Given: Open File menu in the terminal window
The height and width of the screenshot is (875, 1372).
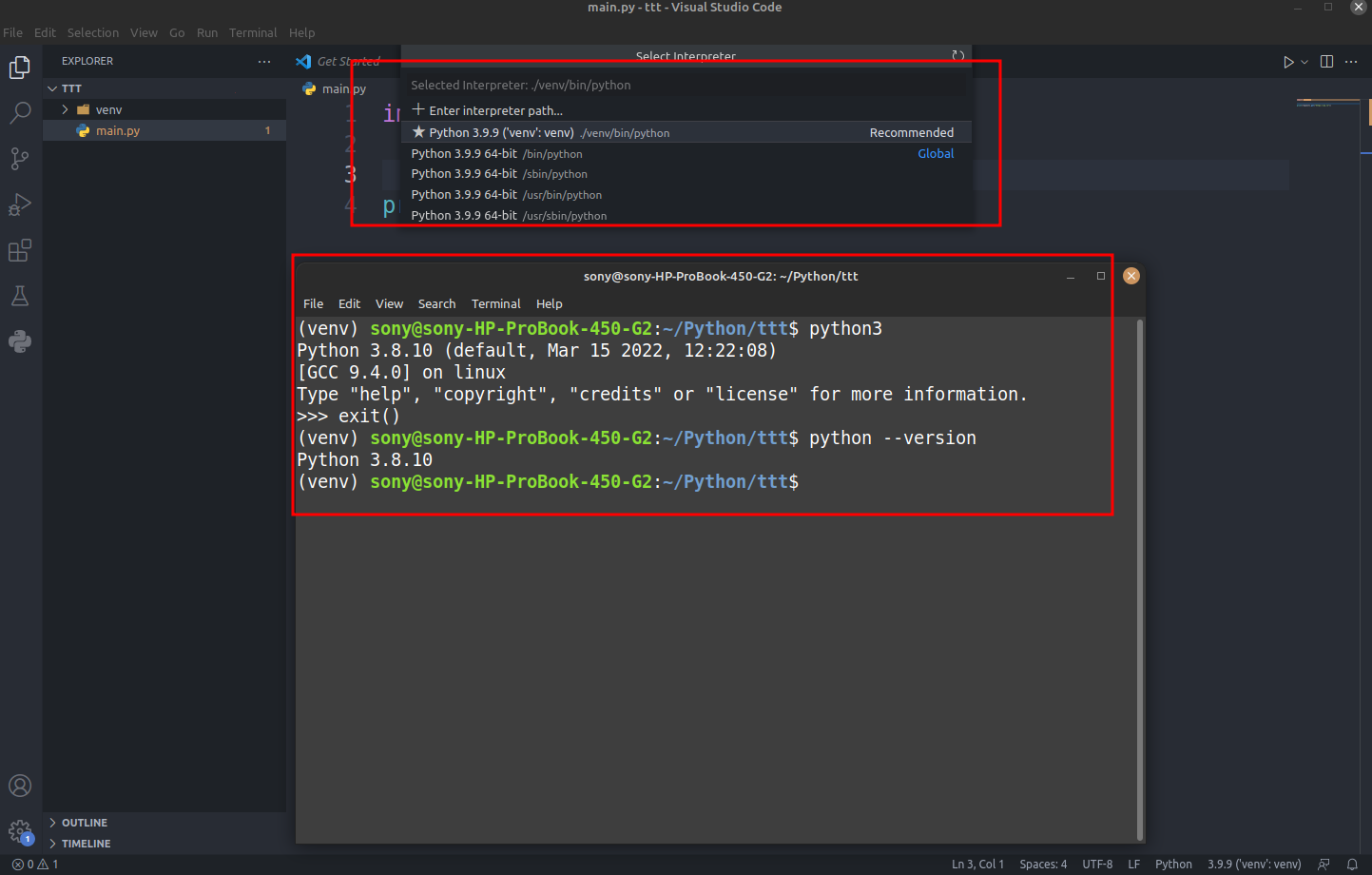Looking at the screenshot, I should (314, 303).
